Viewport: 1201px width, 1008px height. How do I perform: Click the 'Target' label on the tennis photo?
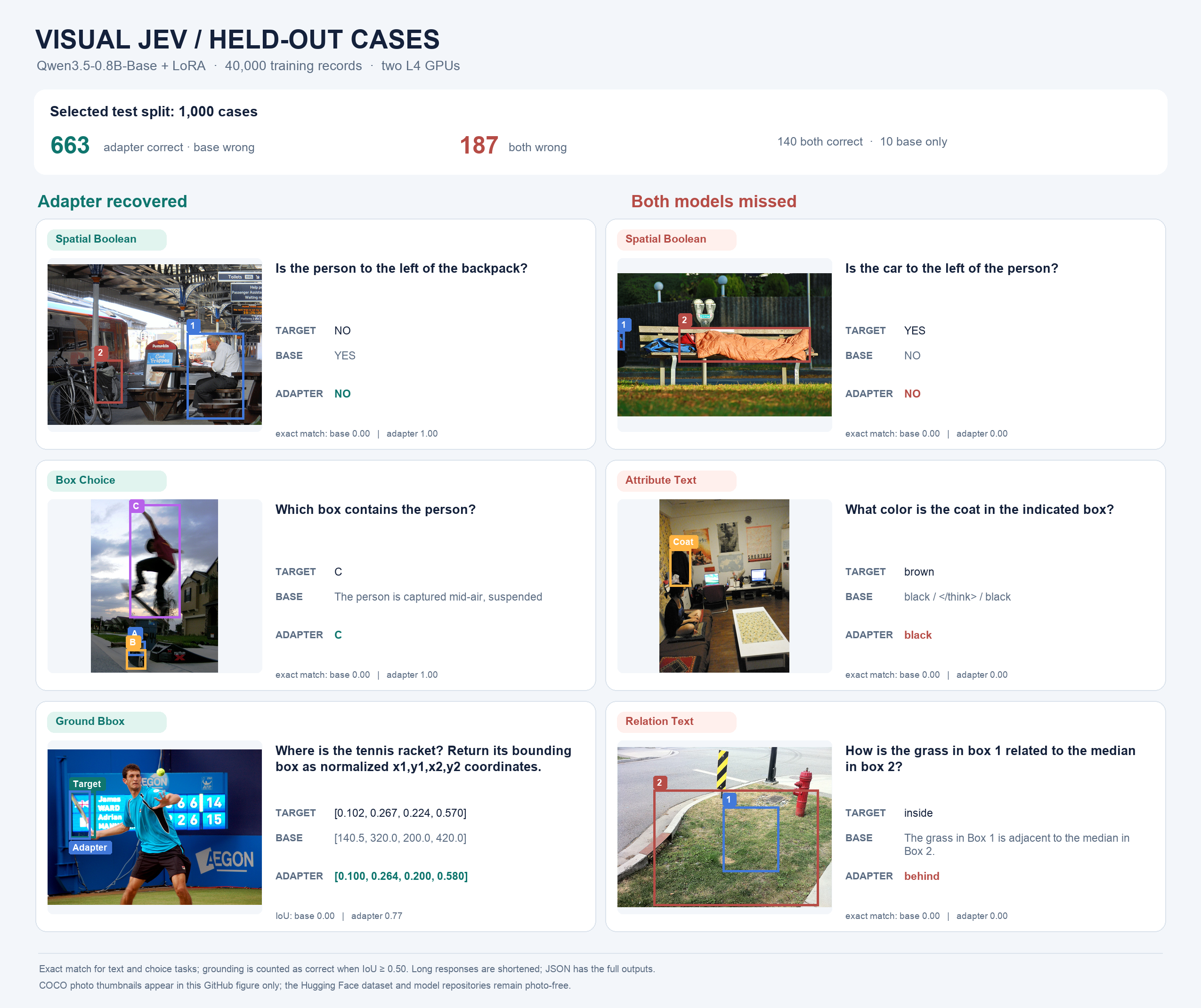pyautogui.click(x=87, y=784)
